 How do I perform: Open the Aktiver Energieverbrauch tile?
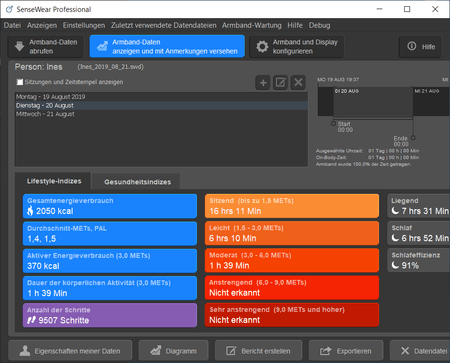tap(110, 261)
